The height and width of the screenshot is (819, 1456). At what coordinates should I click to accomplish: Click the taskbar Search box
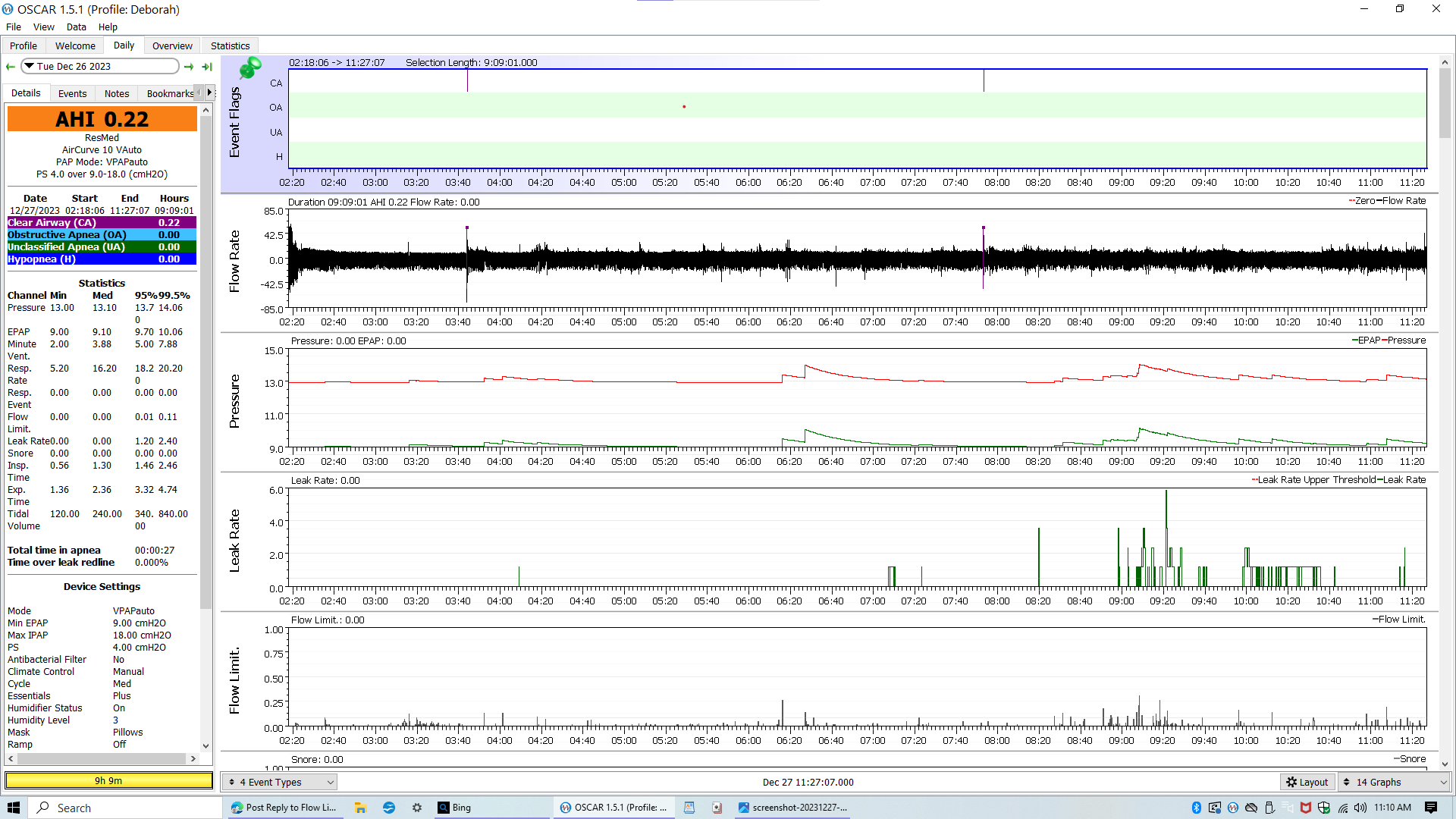[x=125, y=808]
